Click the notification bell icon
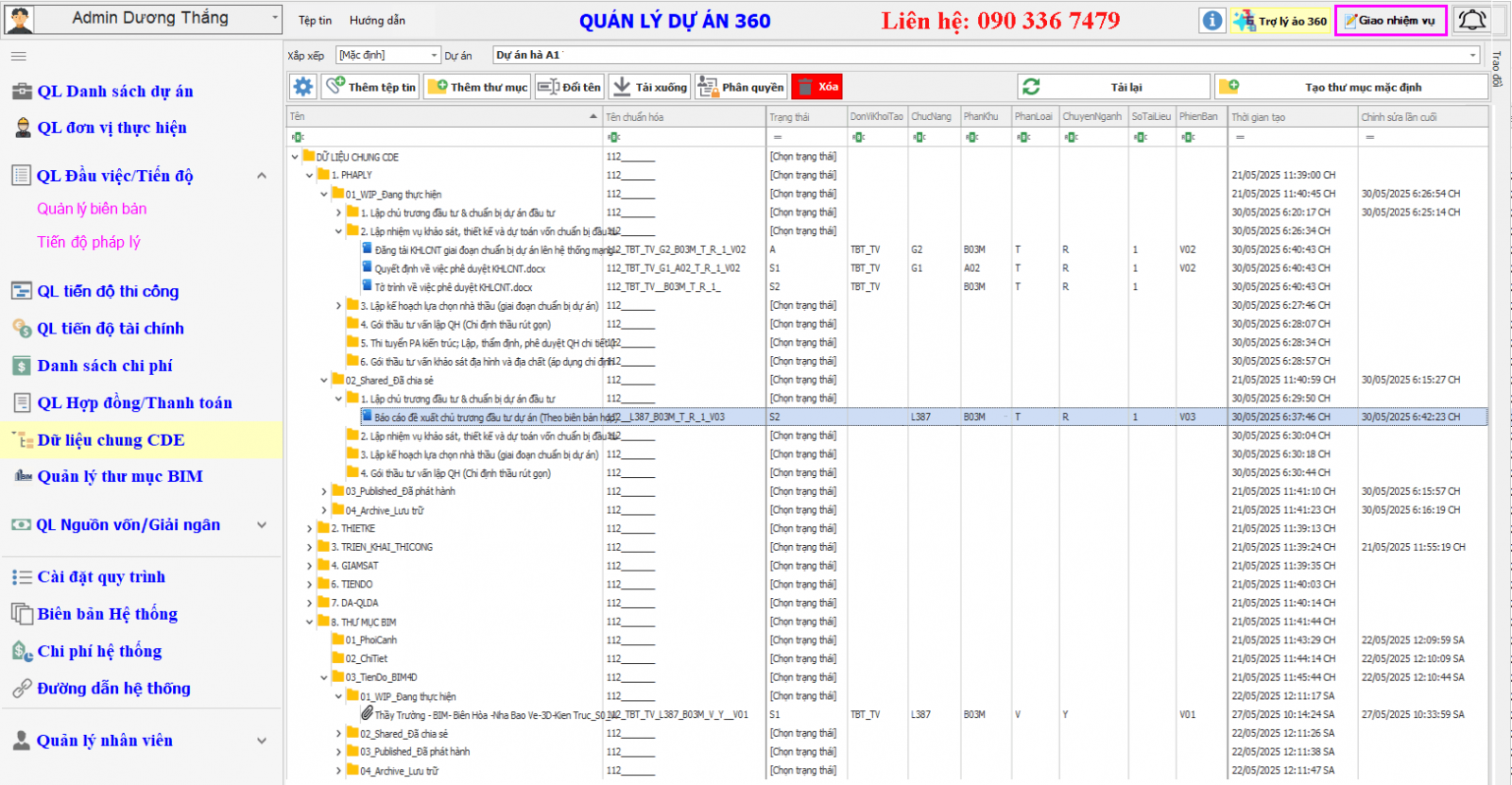 (1471, 20)
